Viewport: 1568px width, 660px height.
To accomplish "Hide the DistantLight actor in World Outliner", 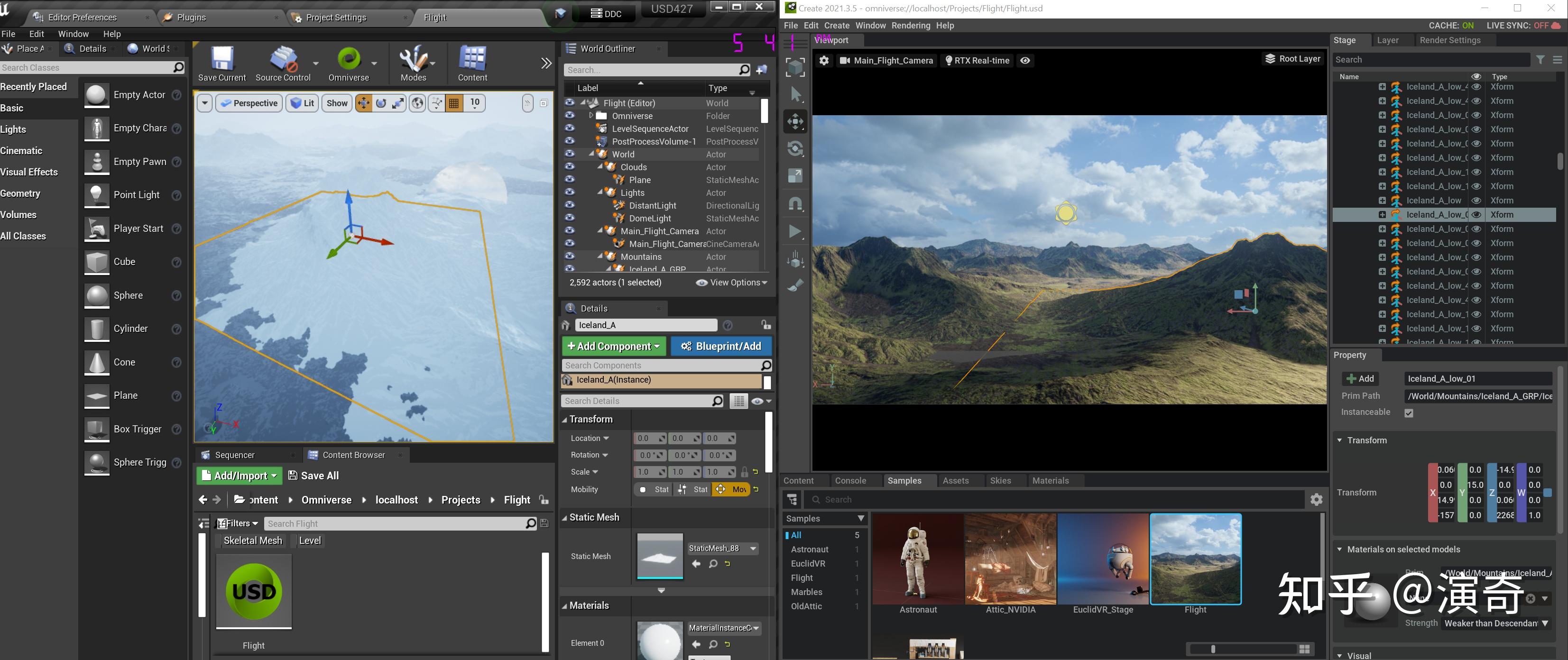I will click(x=570, y=206).
